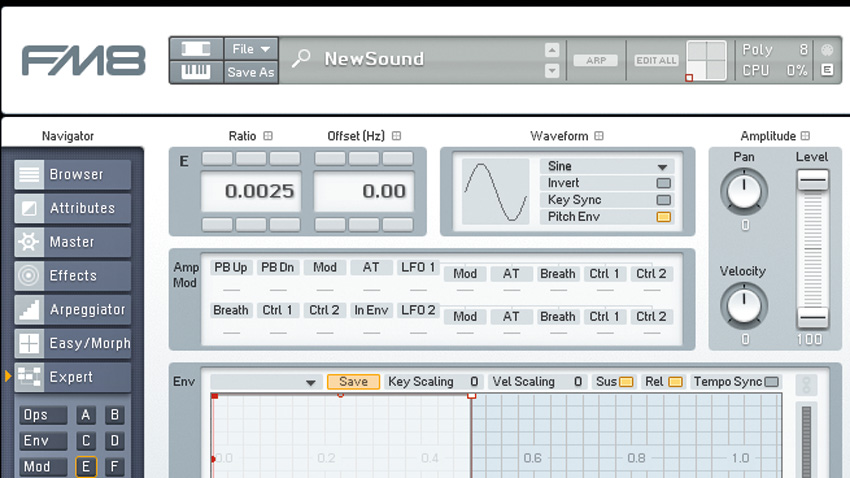Enable envelope Tempo Sync
Image resolution: width=850 pixels, height=478 pixels.
click(772, 382)
